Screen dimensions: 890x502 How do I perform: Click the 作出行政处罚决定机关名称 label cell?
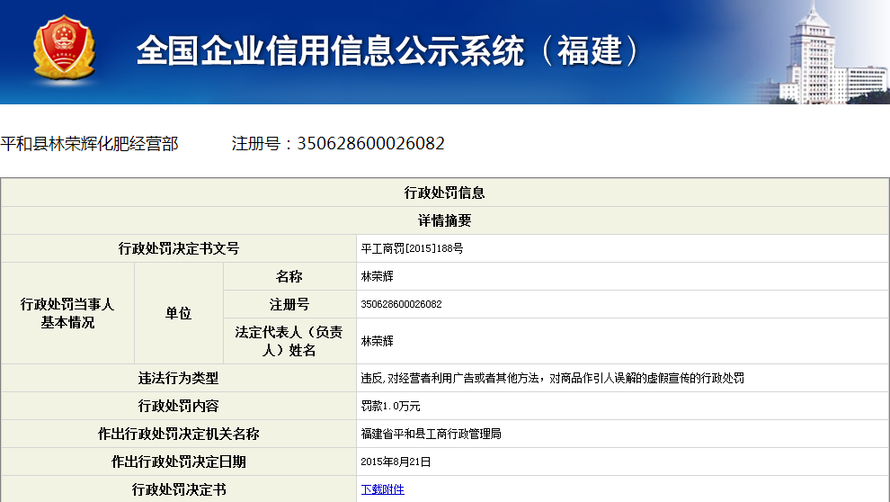pos(179,433)
